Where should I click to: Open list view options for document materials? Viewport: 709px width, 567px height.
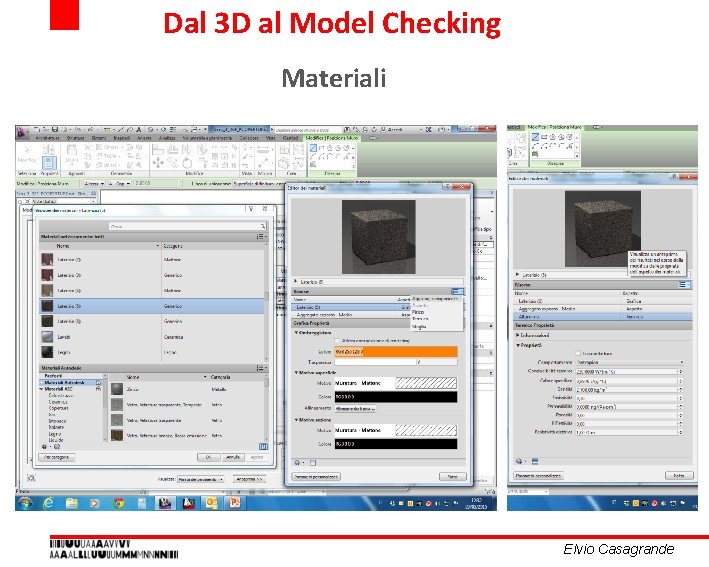point(261,236)
